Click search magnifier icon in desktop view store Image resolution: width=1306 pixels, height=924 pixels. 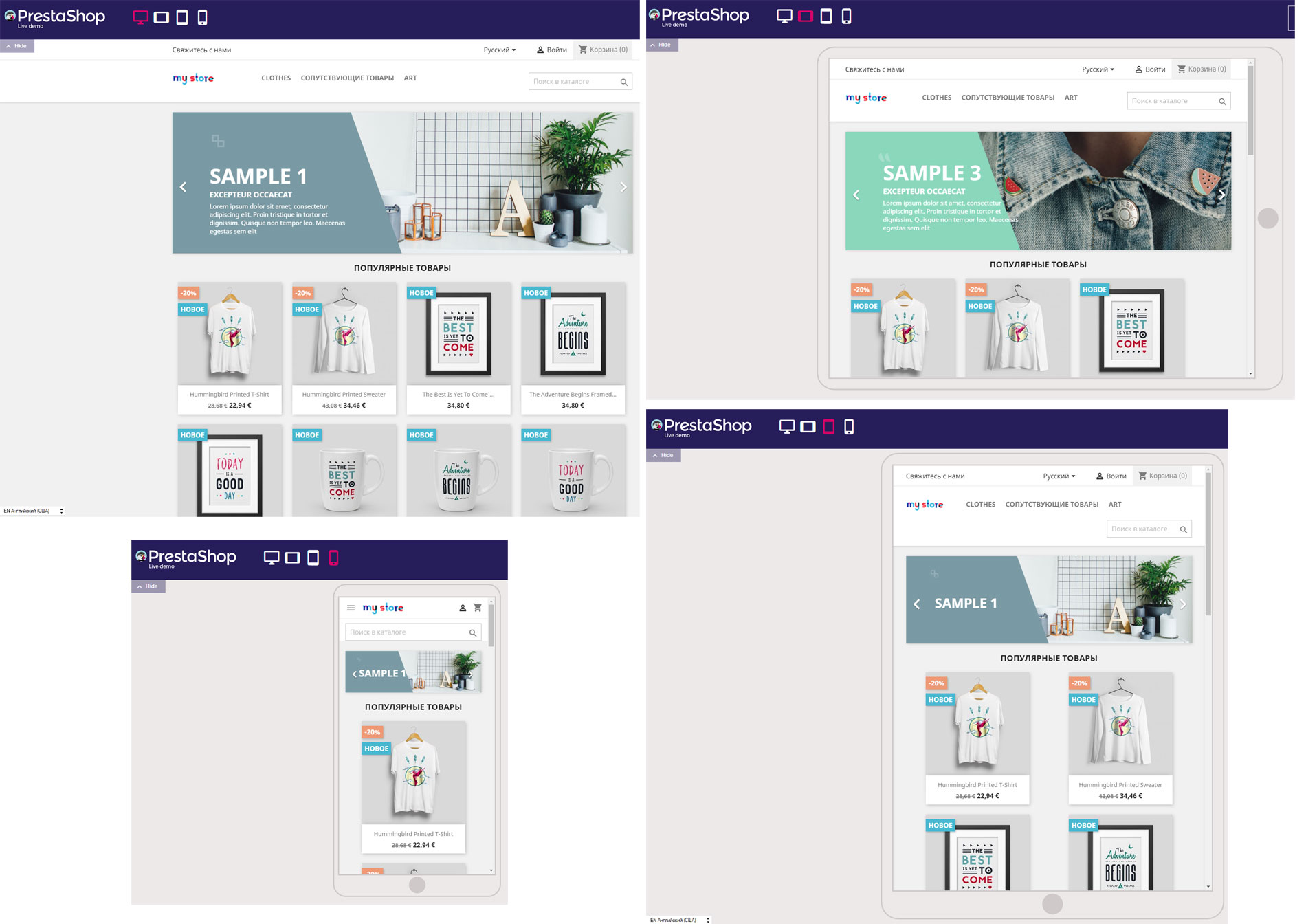[x=624, y=82]
